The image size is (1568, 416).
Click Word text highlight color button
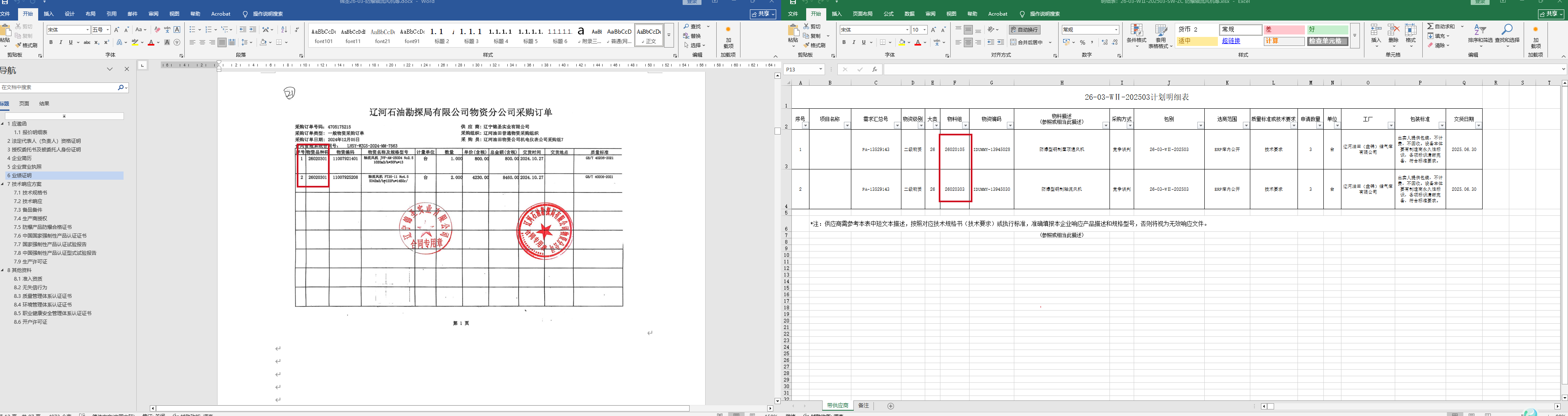pyautogui.click(x=136, y=43)
